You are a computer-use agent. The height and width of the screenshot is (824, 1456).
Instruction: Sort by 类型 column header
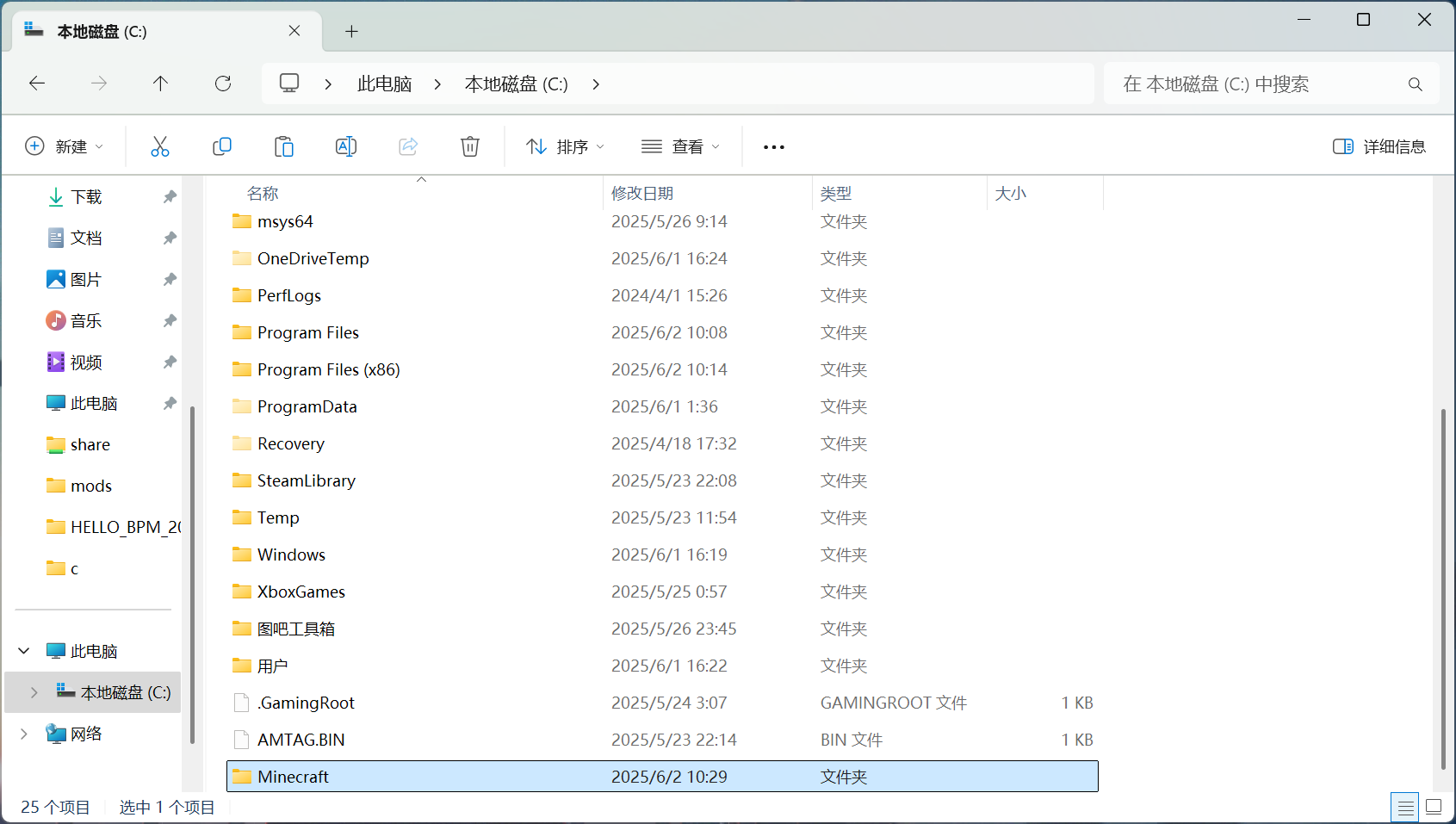click(836, 194)
